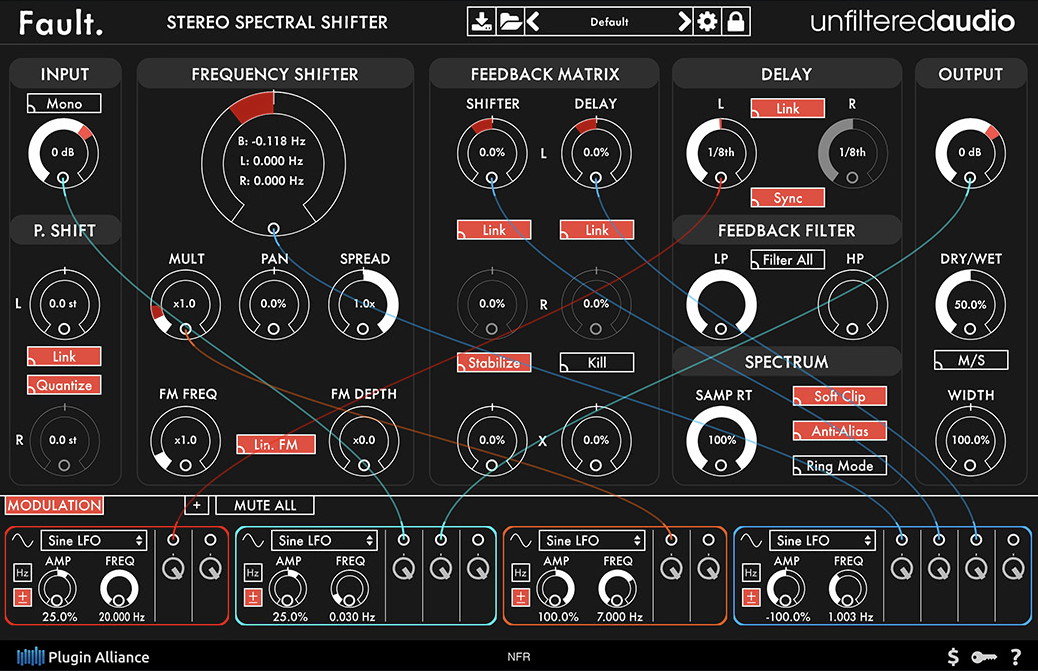Save current preset using the download icon

(x=482, y=20)
